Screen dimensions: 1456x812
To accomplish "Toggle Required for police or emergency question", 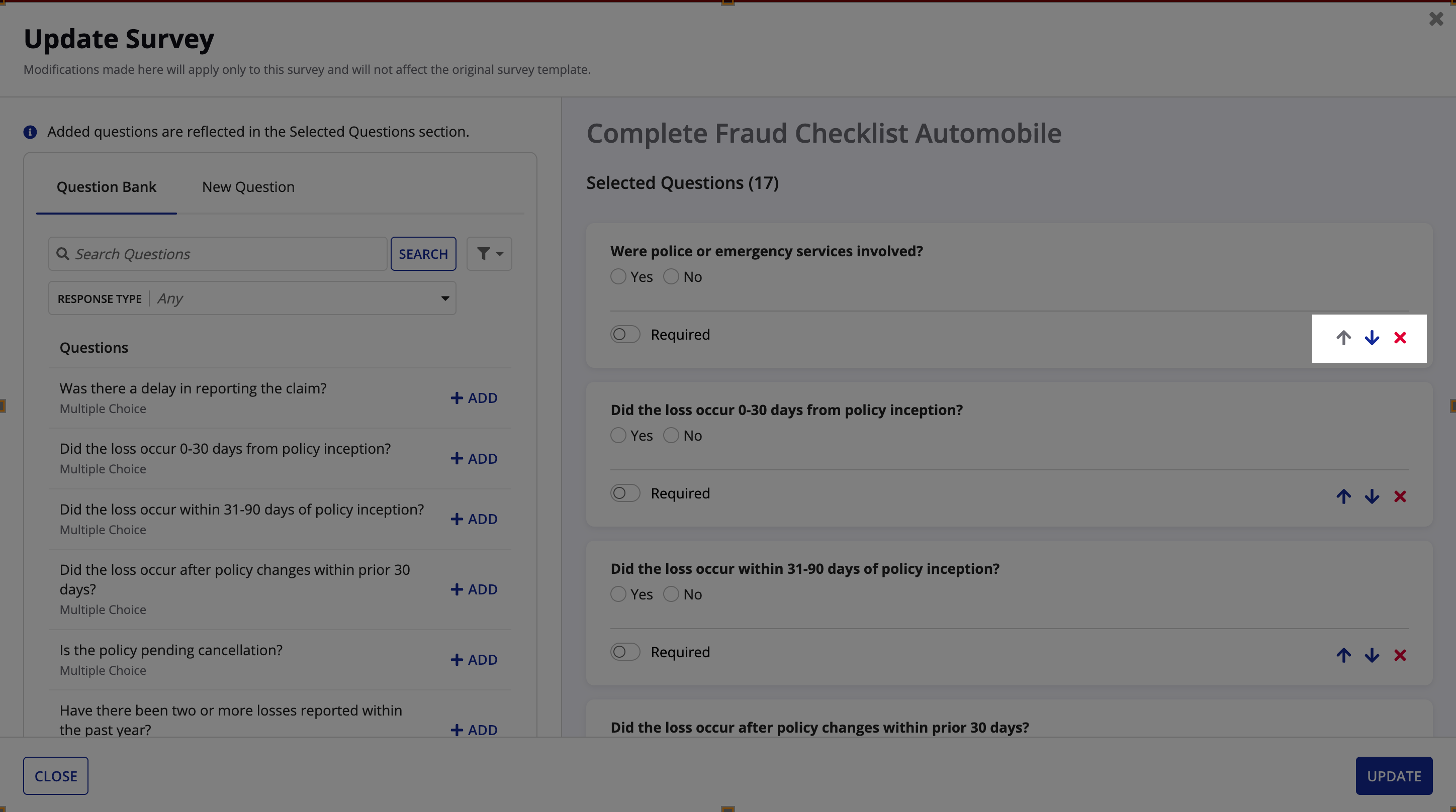I will click(x=625, y=335).
